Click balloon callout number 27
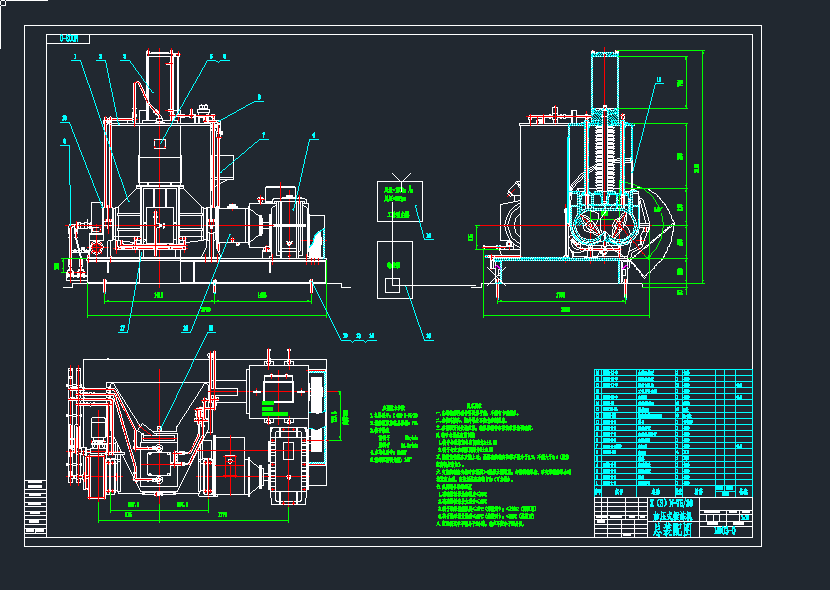This screenshot has width=830, height=590. point(122,327)
